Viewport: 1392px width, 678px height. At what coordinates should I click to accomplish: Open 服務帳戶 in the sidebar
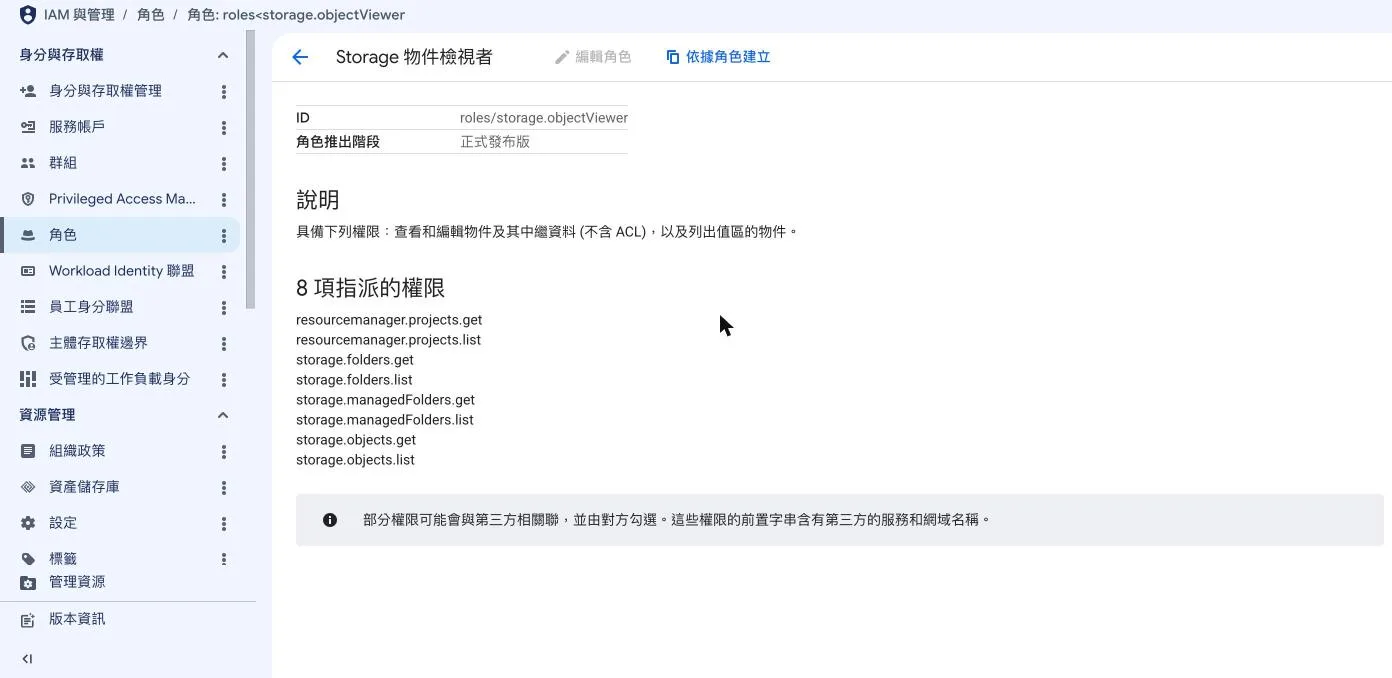[x=77, y=127]
